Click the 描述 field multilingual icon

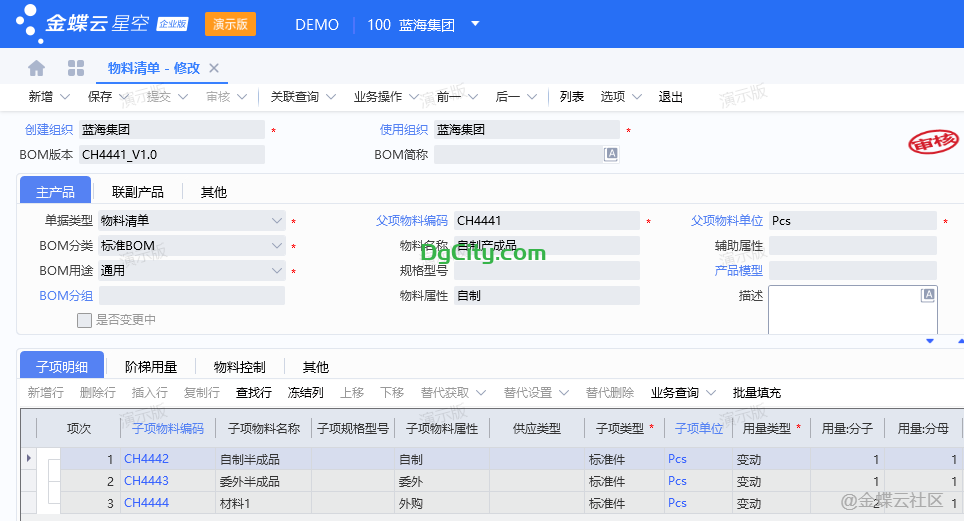click(x=928, y=294)
